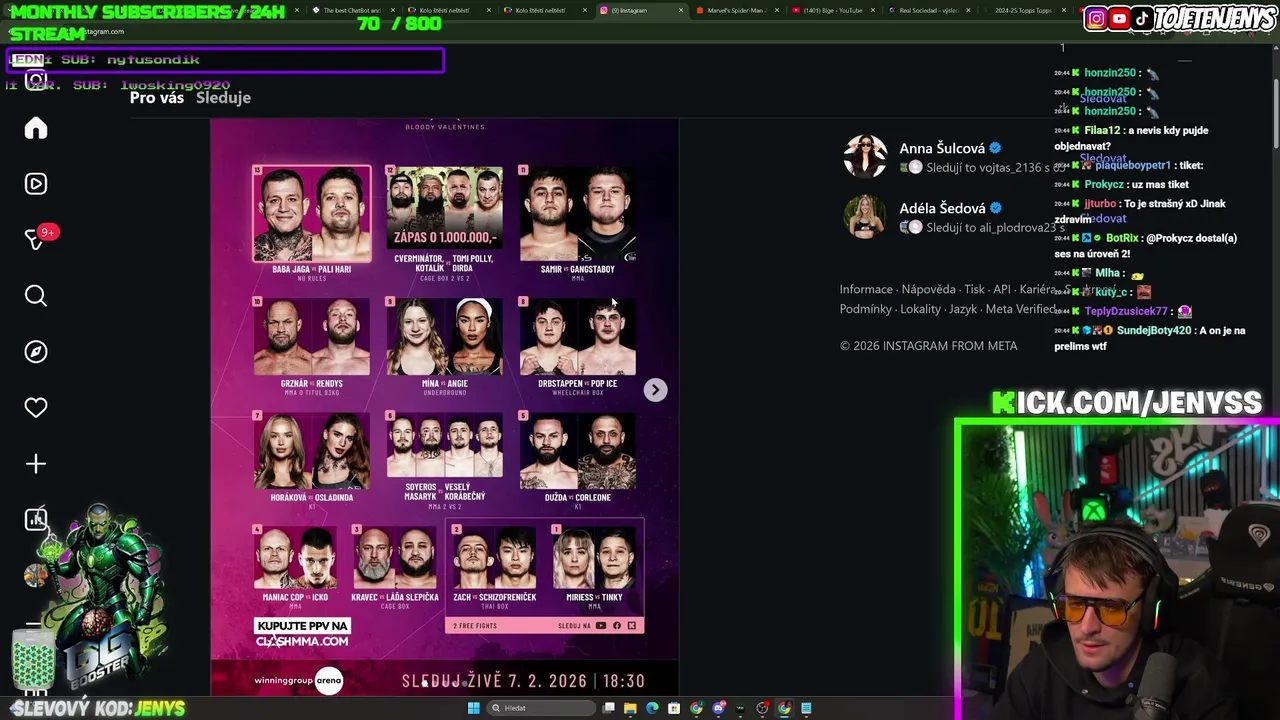This screenshot has width=1280, height=720.
Task: Open the Jazyk footer link
Action: tap(963, 309)
